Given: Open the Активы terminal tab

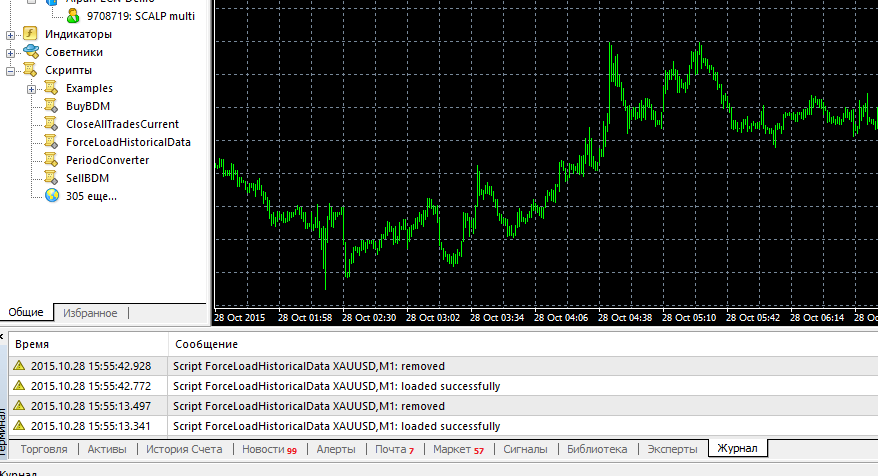Looking at the screenshot, I should [107, 449].
